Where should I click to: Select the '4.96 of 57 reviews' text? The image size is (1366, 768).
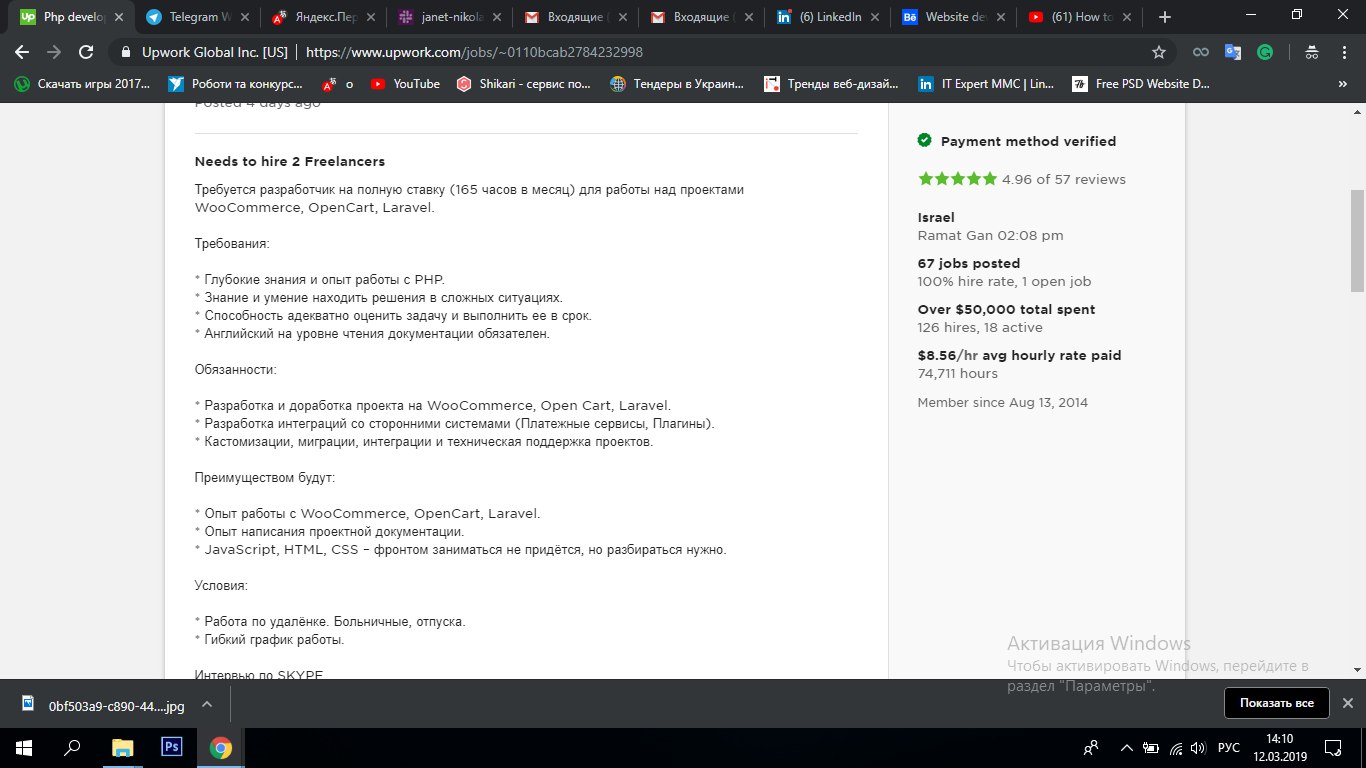1064,180
